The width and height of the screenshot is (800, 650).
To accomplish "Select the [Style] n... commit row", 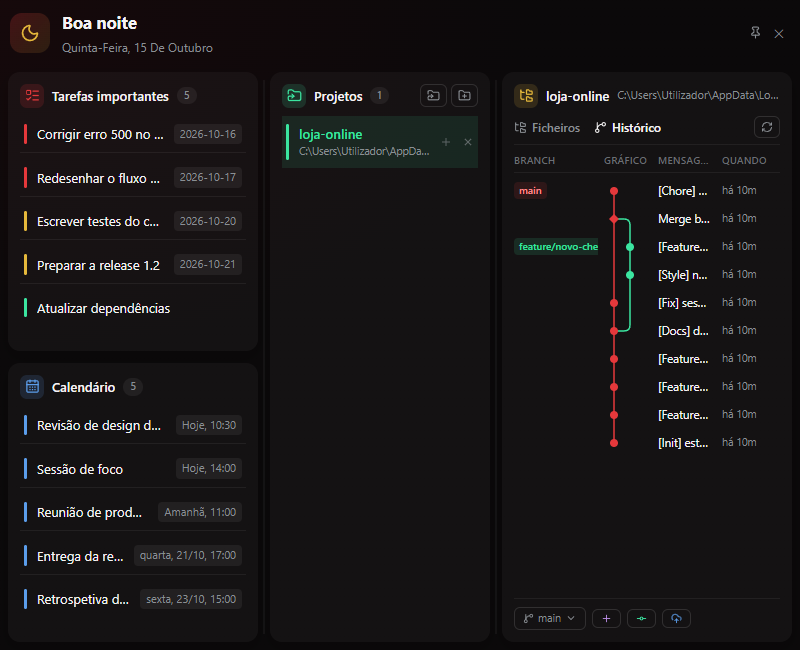I will pos(647,275).
